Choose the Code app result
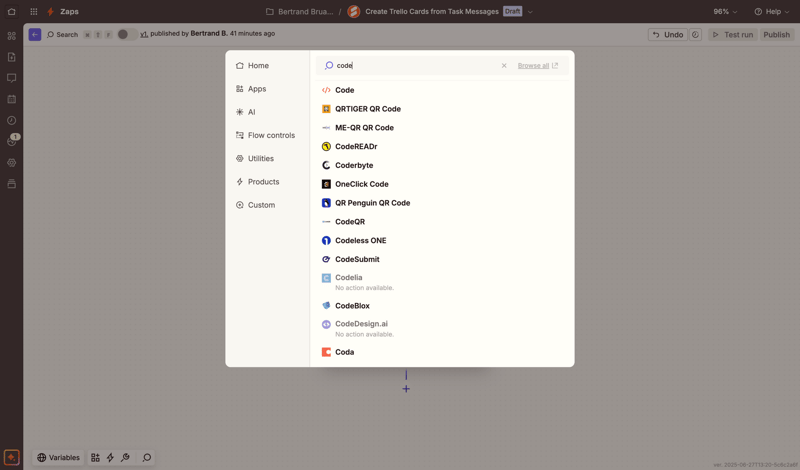The width and height of the screenshot is (800, 470). point(442,90)
